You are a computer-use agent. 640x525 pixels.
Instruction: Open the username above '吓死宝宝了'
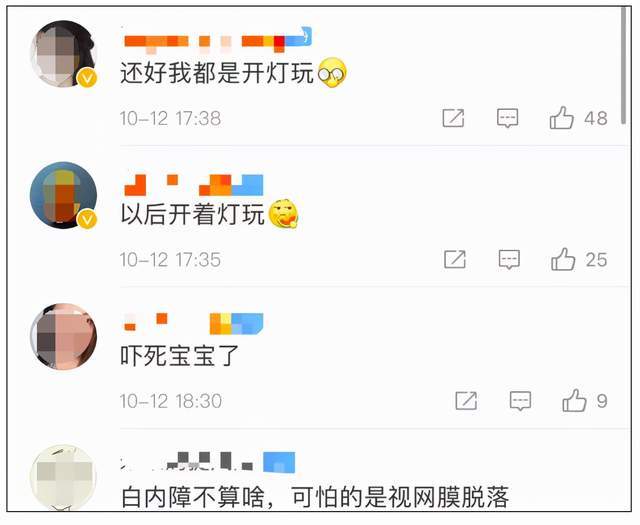tap(193, 324)
